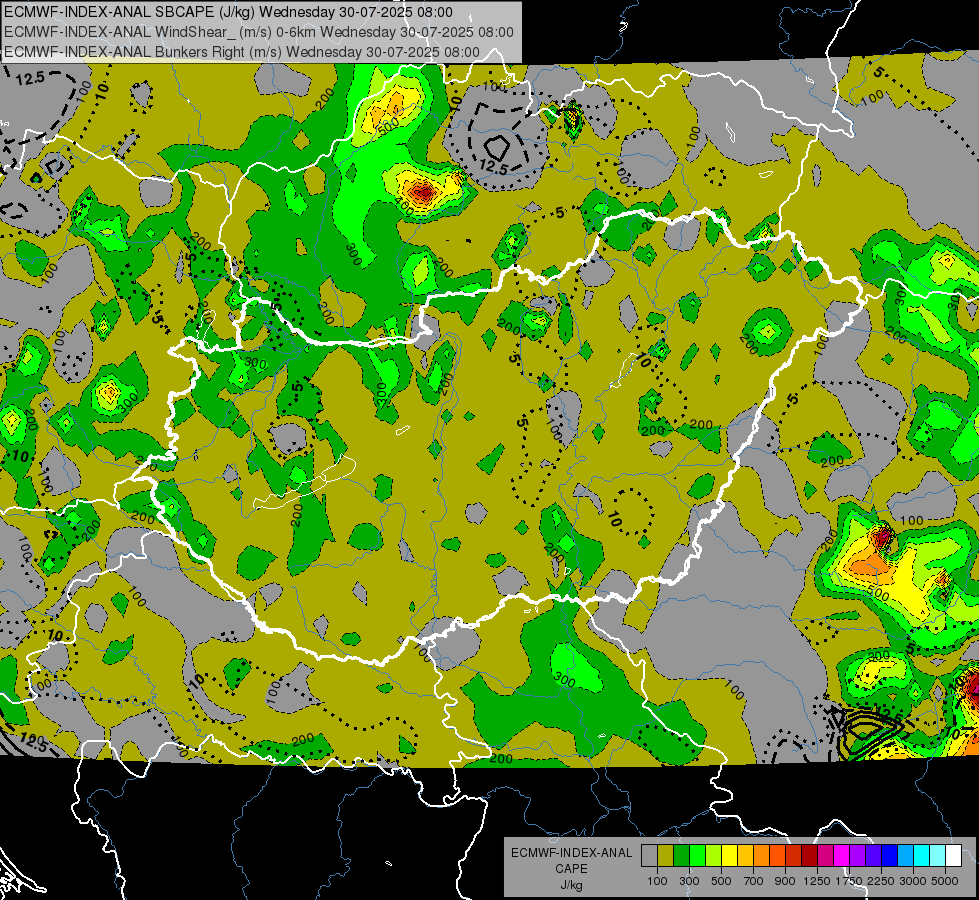Click the SBCAPE (J/kg) title line

[228, 12]
